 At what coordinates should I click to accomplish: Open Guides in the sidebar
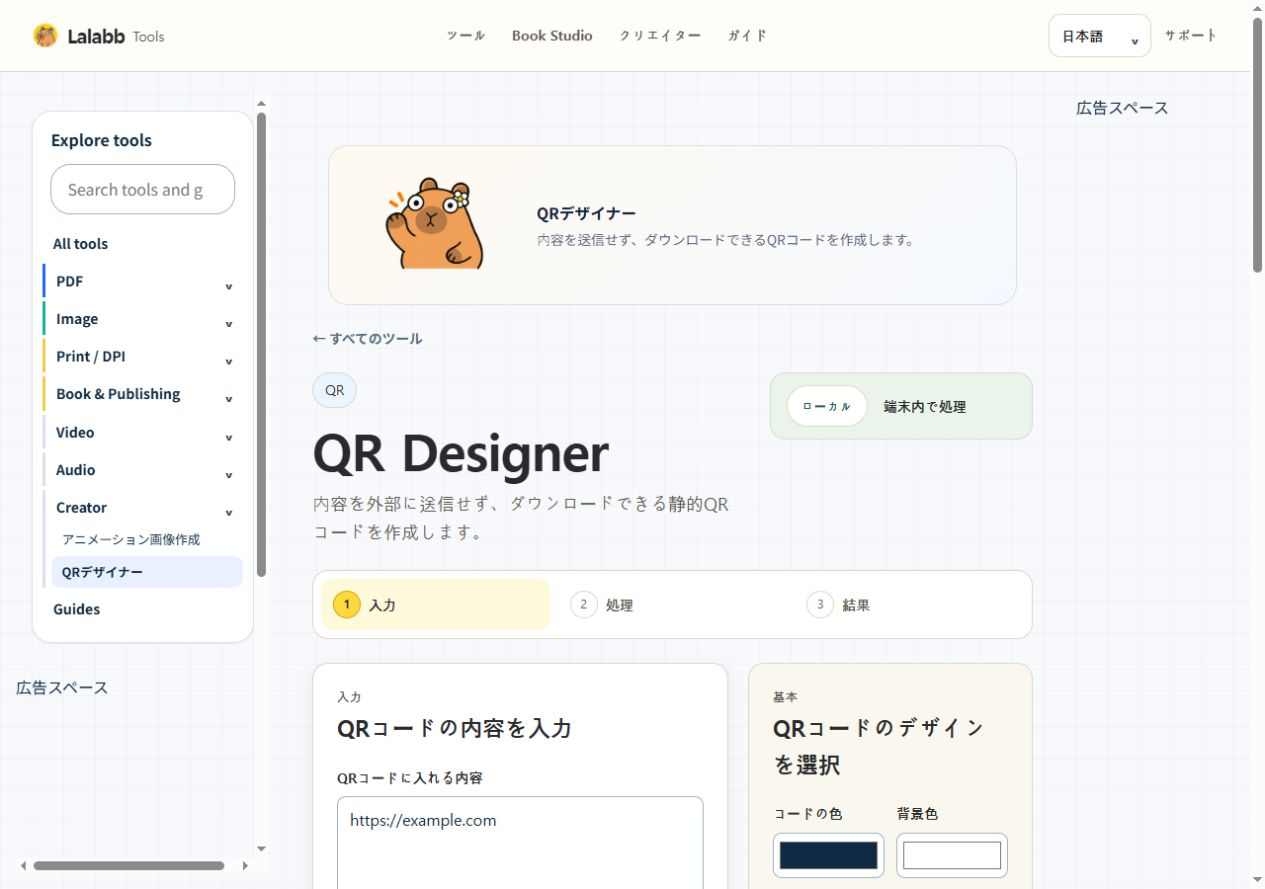coord(77,609)
